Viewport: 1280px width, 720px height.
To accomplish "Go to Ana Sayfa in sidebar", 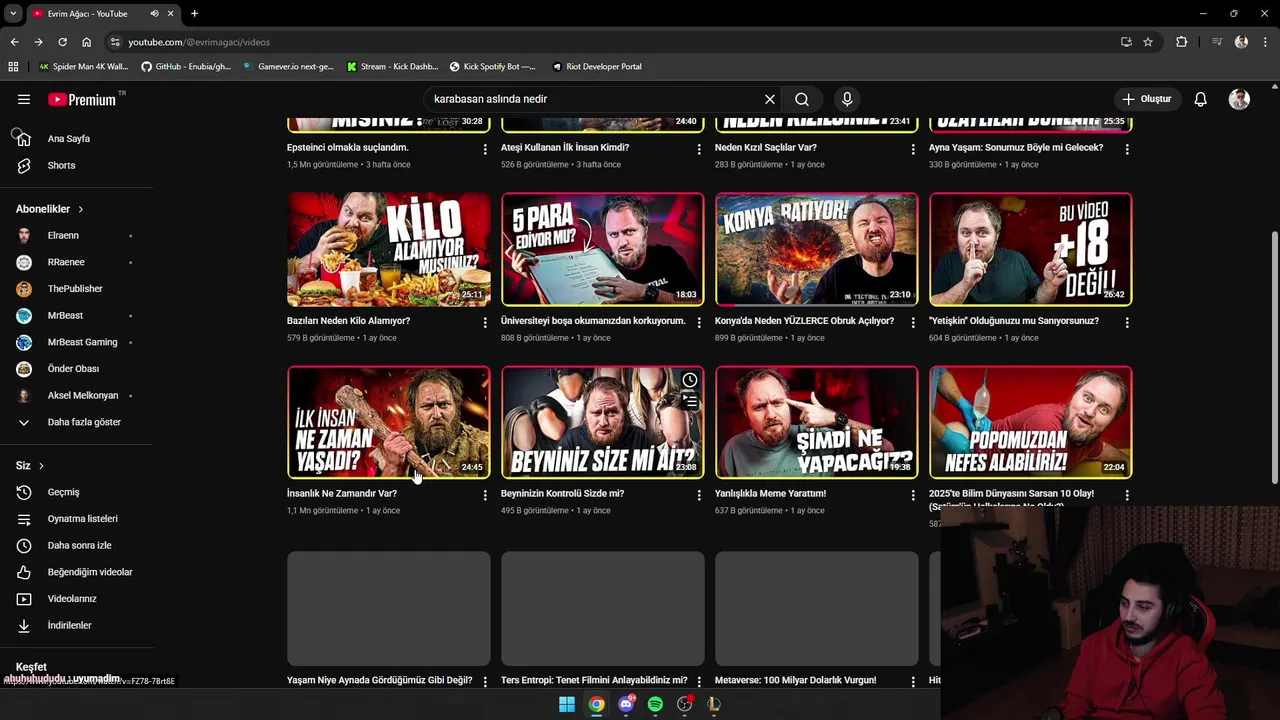I will point(68,139).
